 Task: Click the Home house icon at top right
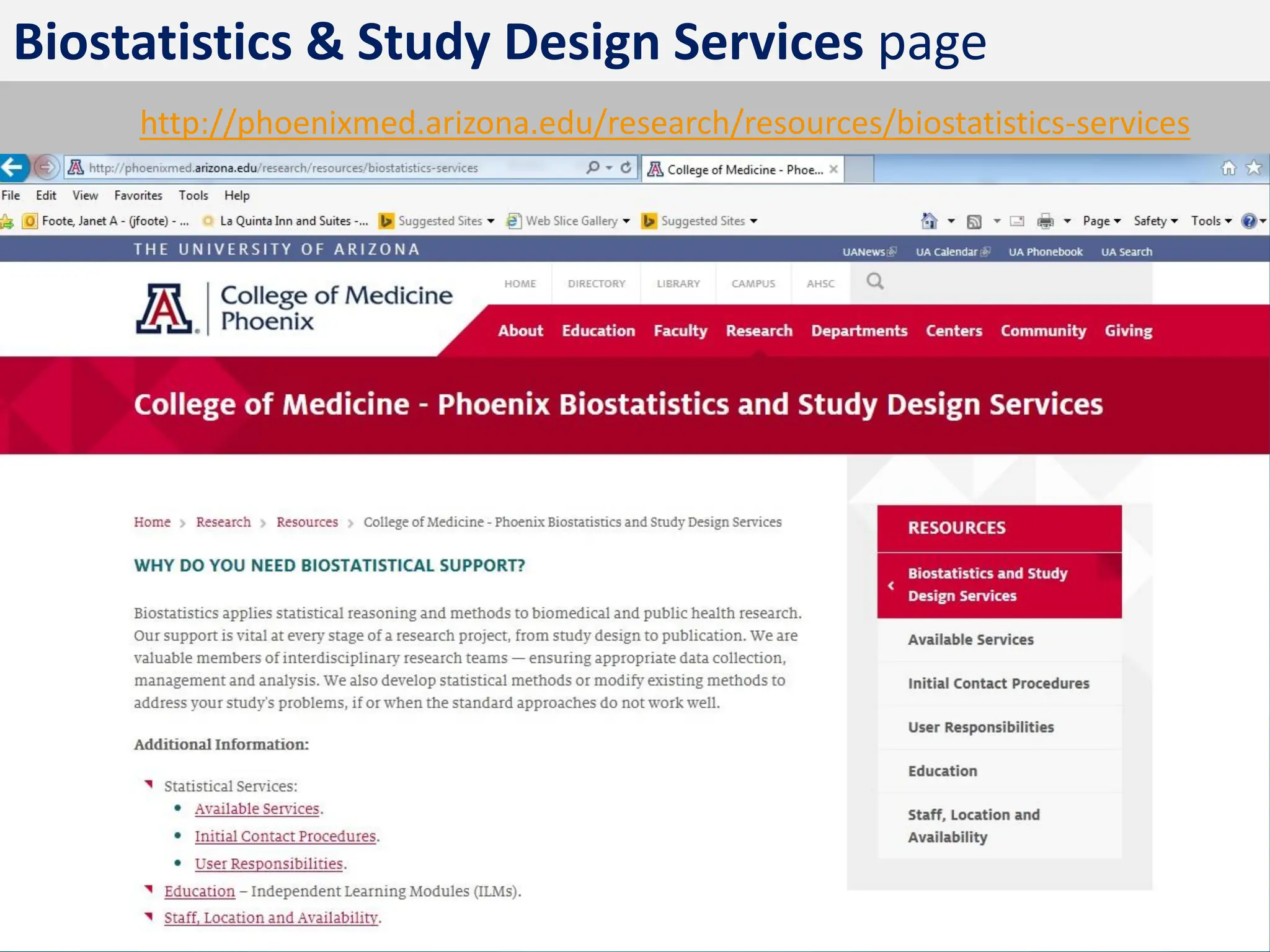[x=1228, y=168]
